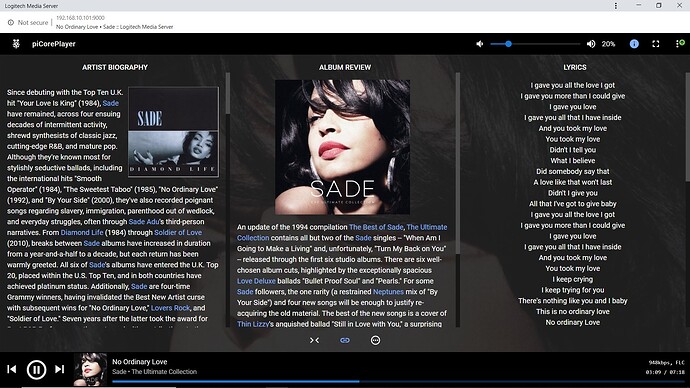
Task: Click the 948kbps, FLC bitrate info
Action: 666,363
